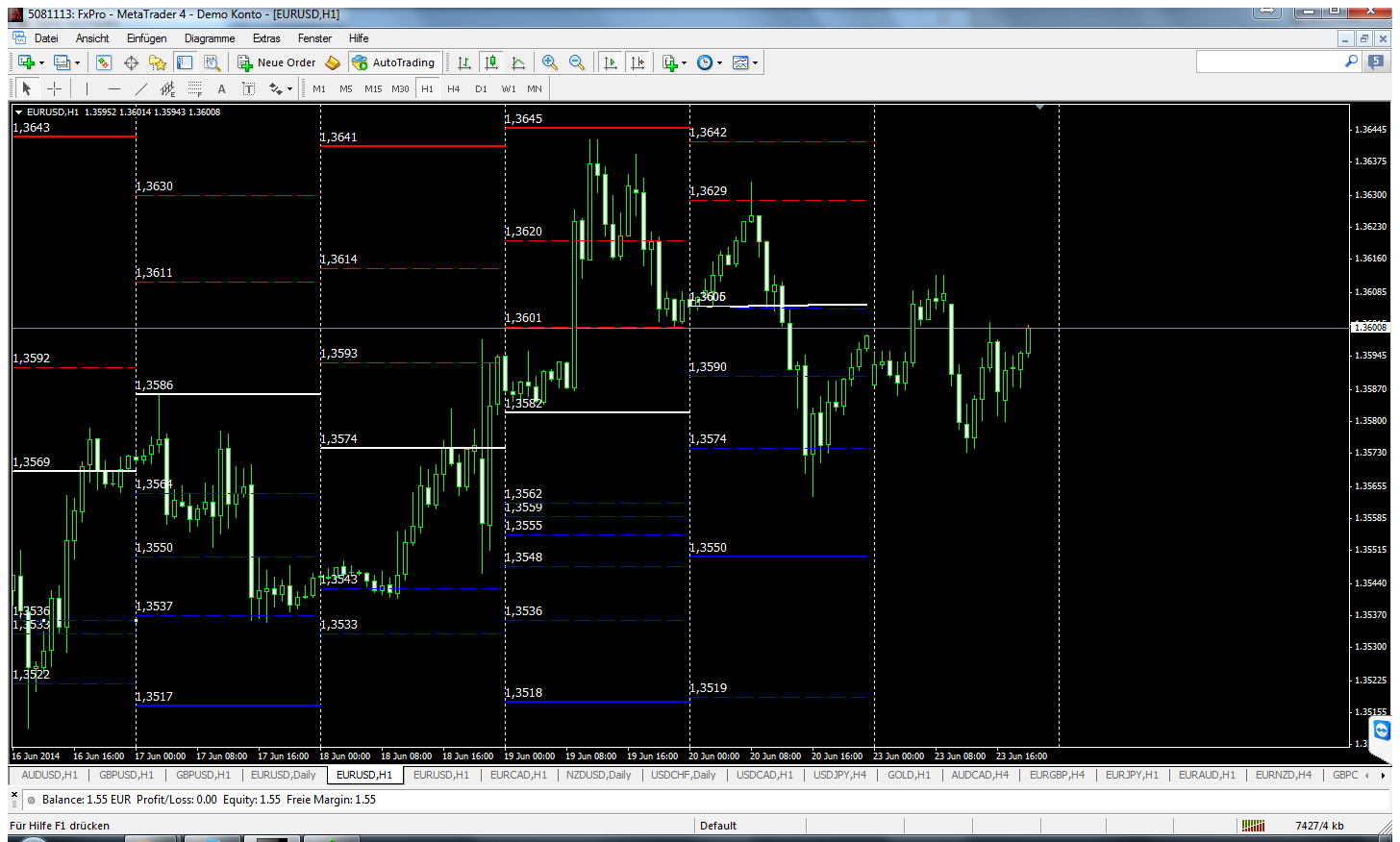The width and height of the screenshot is (1400, 842).
Task: Open the Data Window crosshair icon
Action: pyautogui.click(x=131, y=62)
